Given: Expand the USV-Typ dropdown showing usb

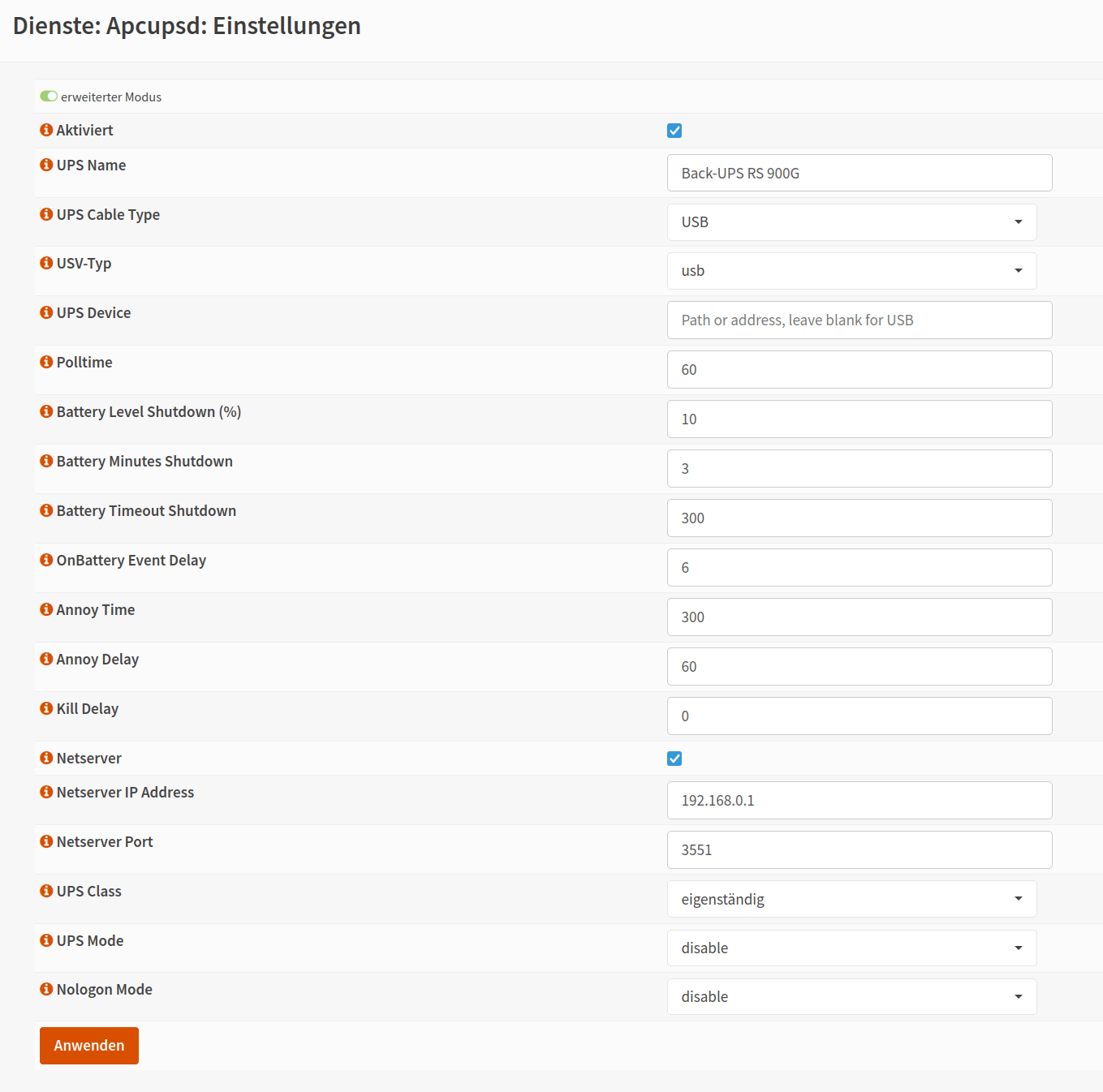Looking at the screenshot, I should click(851, 271).
